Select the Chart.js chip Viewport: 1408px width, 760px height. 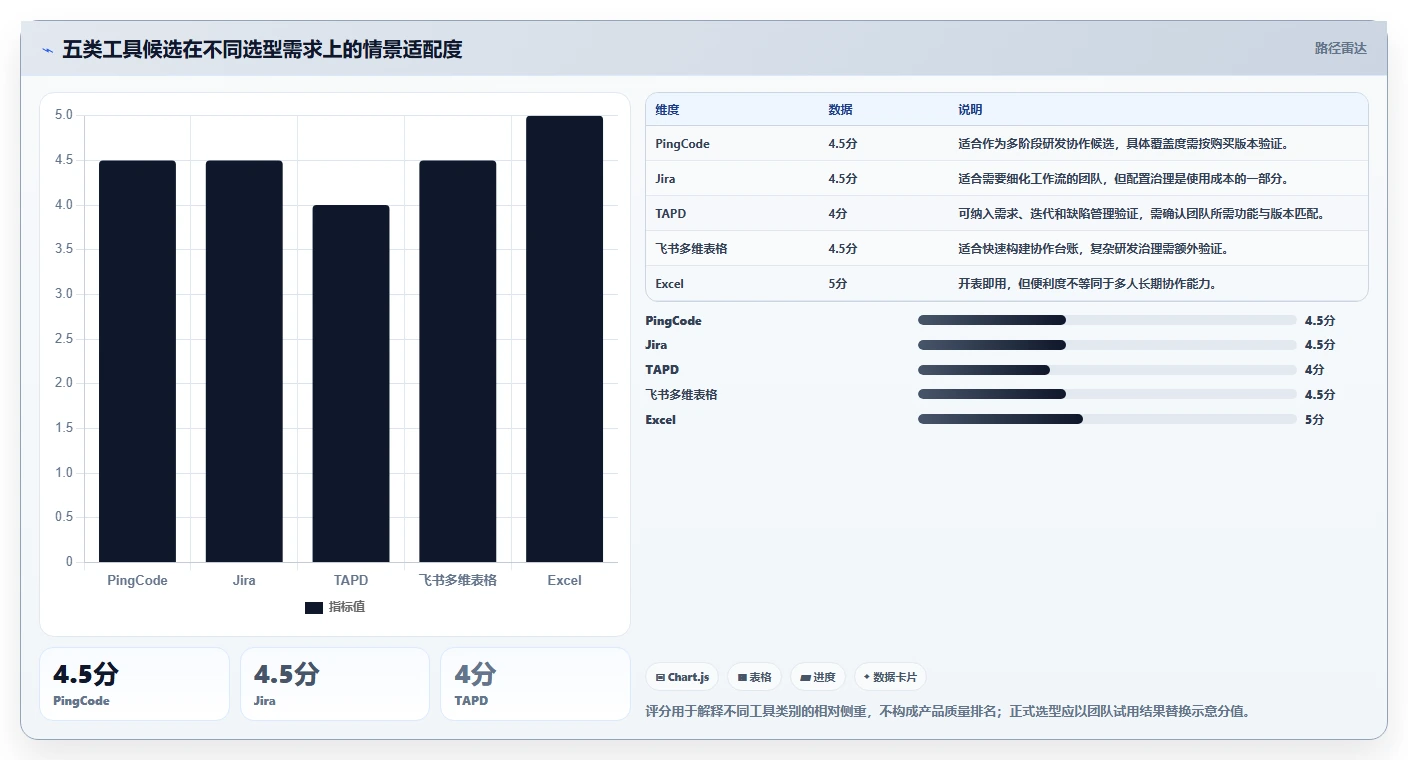point(682,677)
